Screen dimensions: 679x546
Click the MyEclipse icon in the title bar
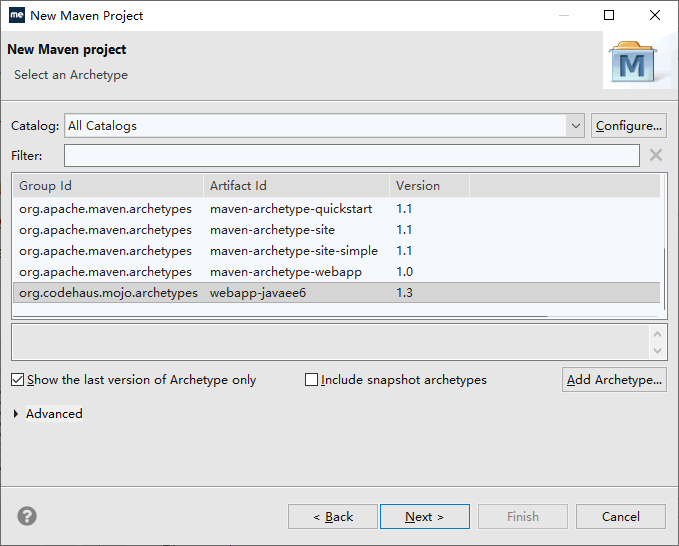coord(17,15)
